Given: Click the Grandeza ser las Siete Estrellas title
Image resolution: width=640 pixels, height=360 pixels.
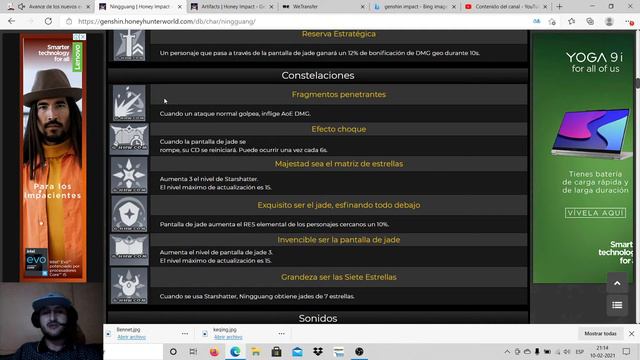Looking at the screenshot, I should 338,277.
